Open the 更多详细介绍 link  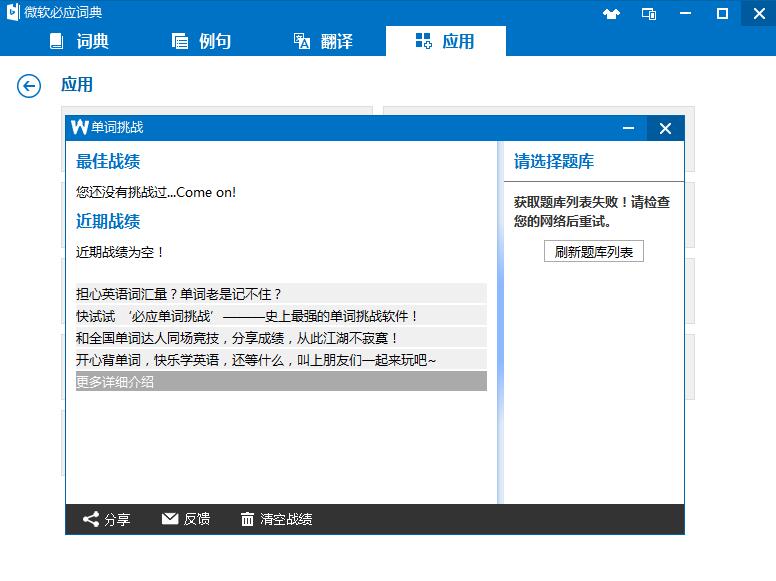coord(115,382)
